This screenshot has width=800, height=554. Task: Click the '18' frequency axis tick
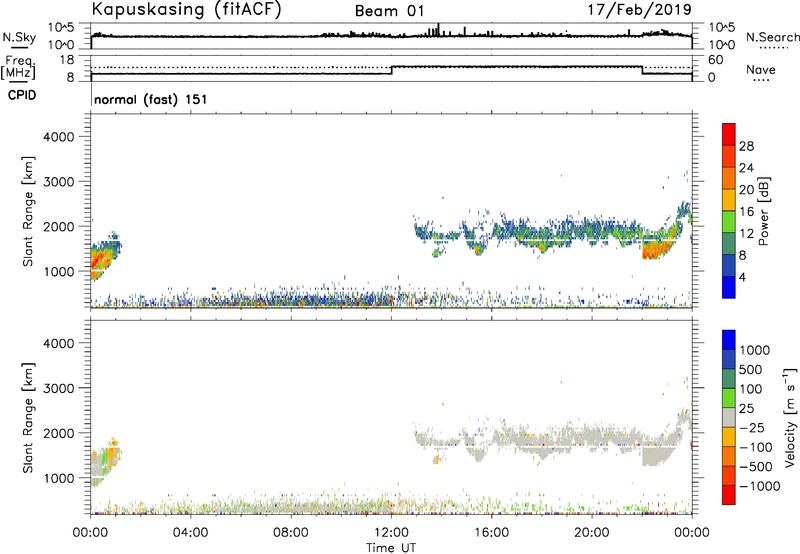coord(67,60)
